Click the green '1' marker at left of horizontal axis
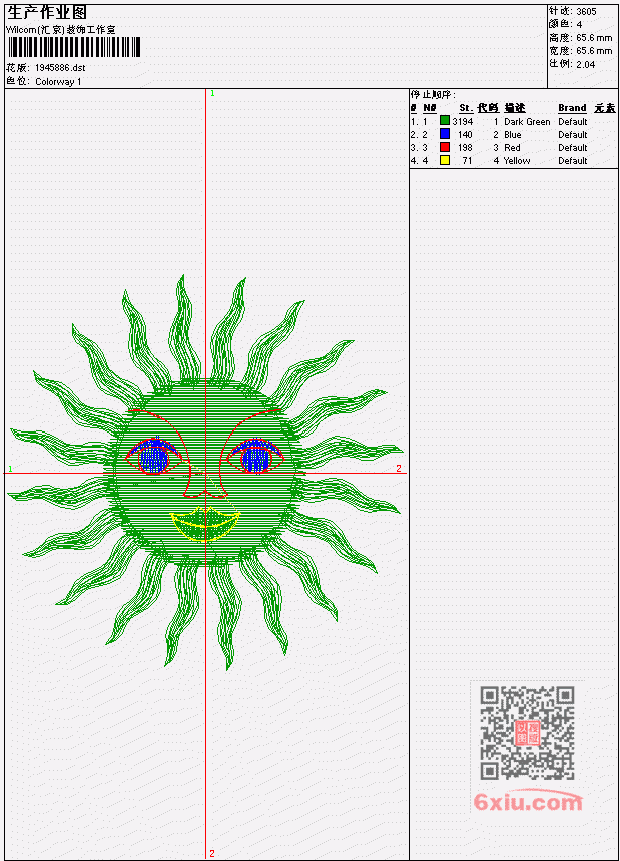Screen dimensions: 620x861 pyautogui.click(x=10, y=469)
